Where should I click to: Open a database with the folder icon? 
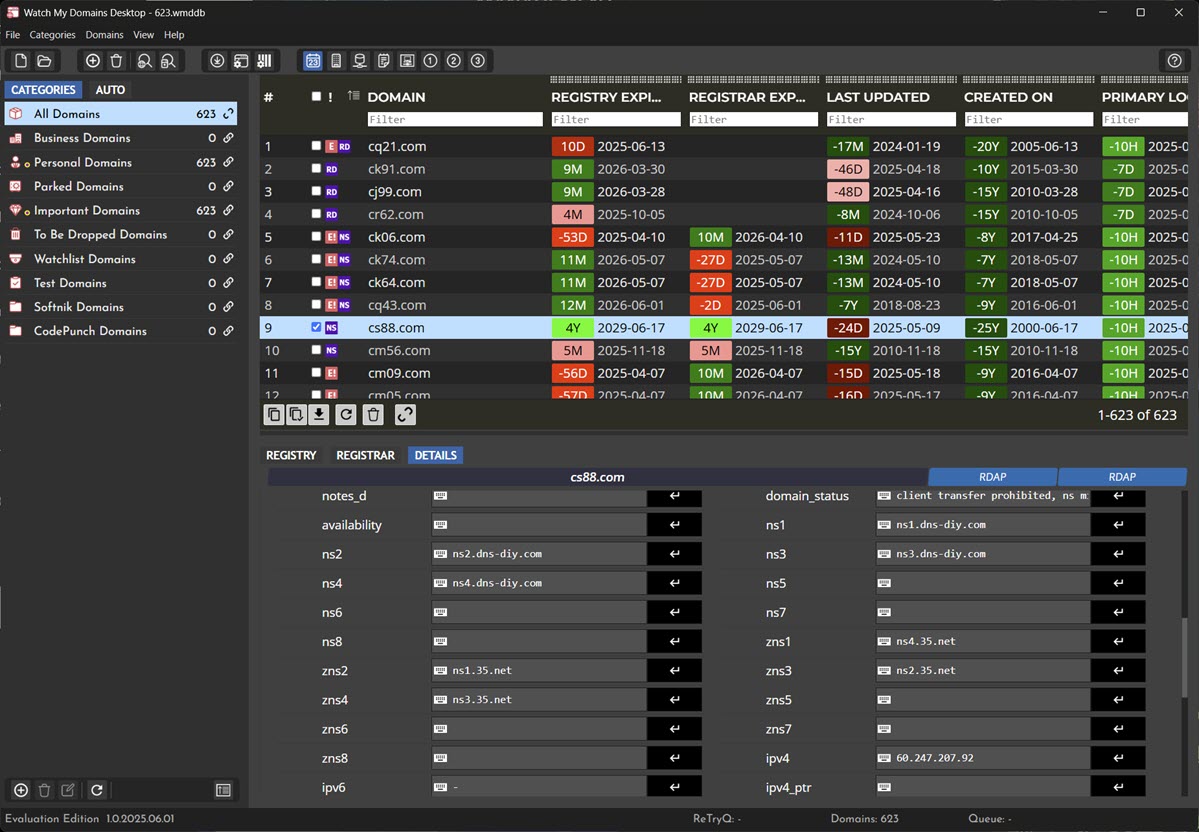click(44, 60)
